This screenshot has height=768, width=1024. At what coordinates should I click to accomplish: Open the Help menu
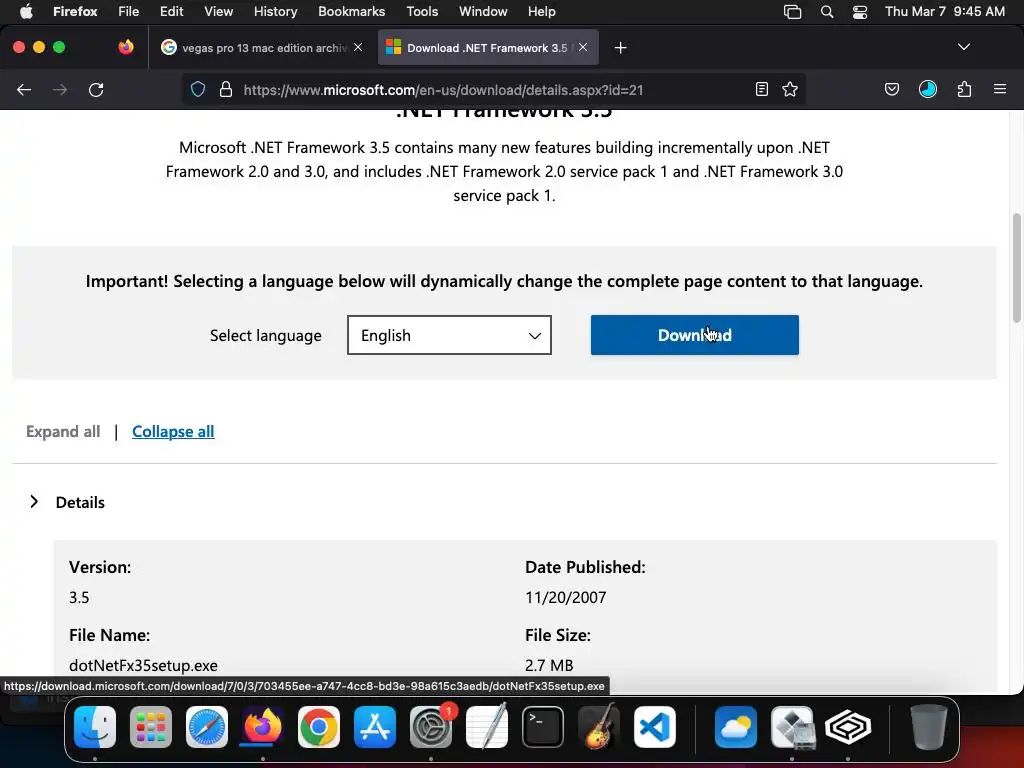coord(541,12)
